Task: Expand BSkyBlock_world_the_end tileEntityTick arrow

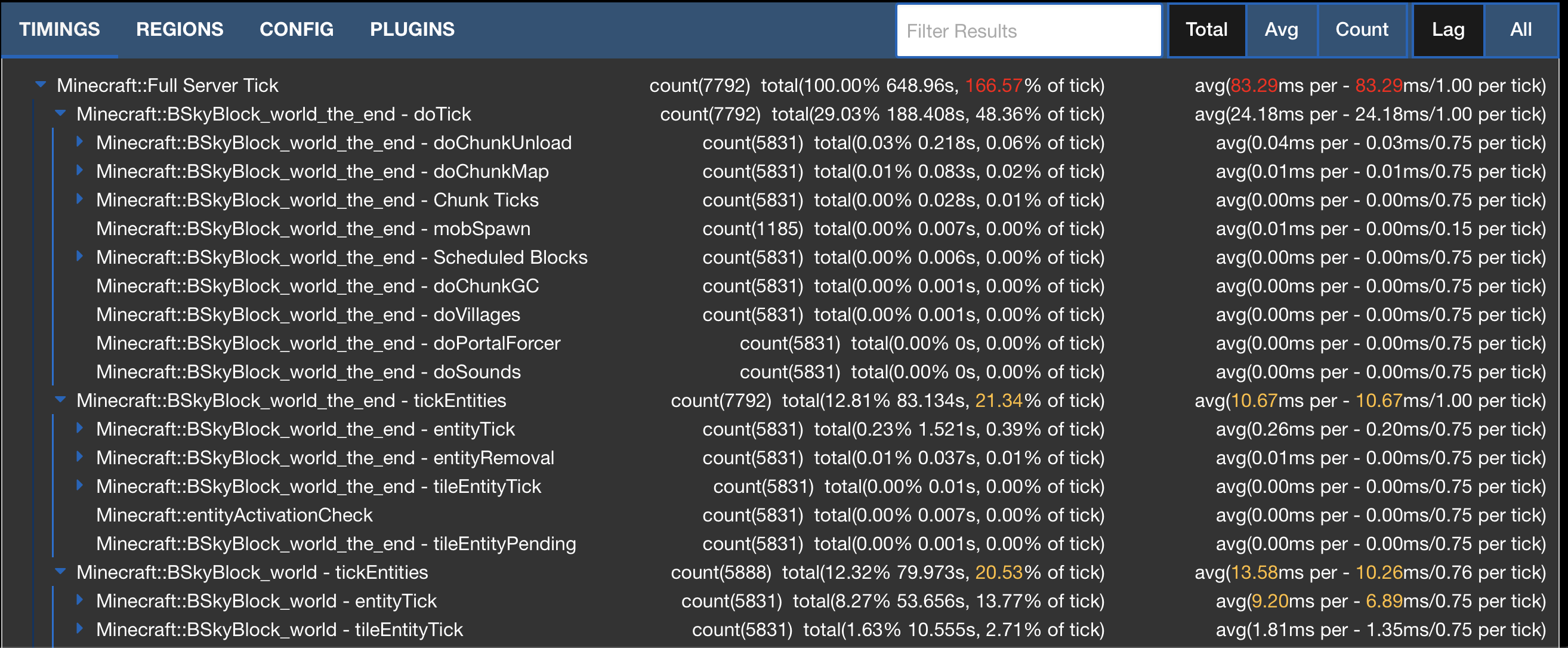Action: point(80,486)
